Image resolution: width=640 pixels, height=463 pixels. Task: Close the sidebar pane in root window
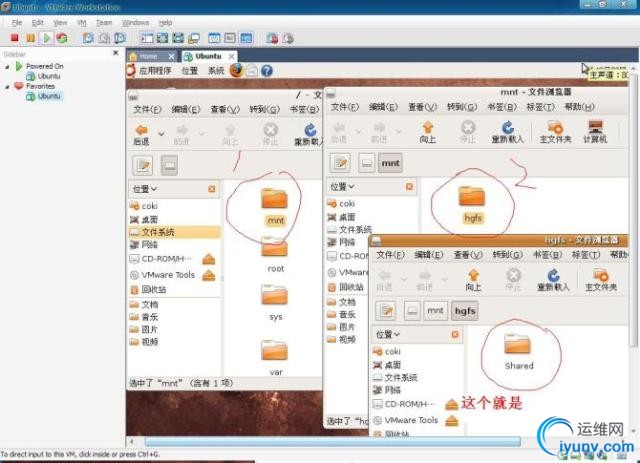coord(211,189)
